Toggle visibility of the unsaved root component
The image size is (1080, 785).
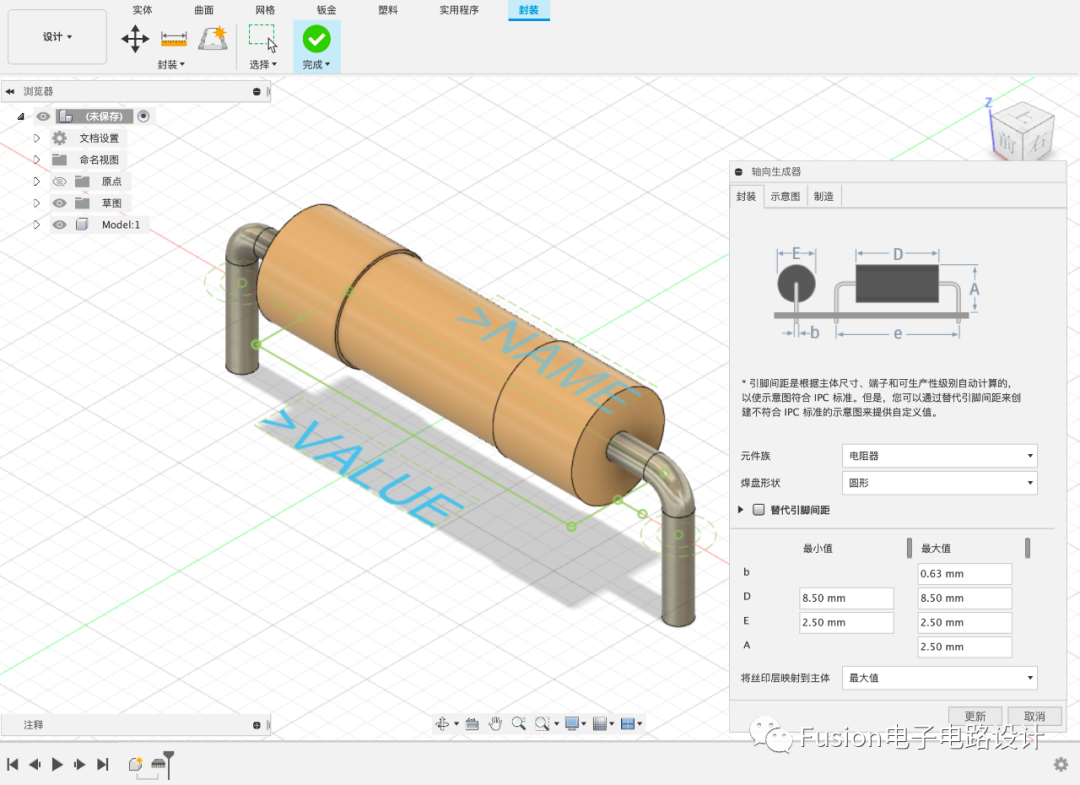[43, 116]
